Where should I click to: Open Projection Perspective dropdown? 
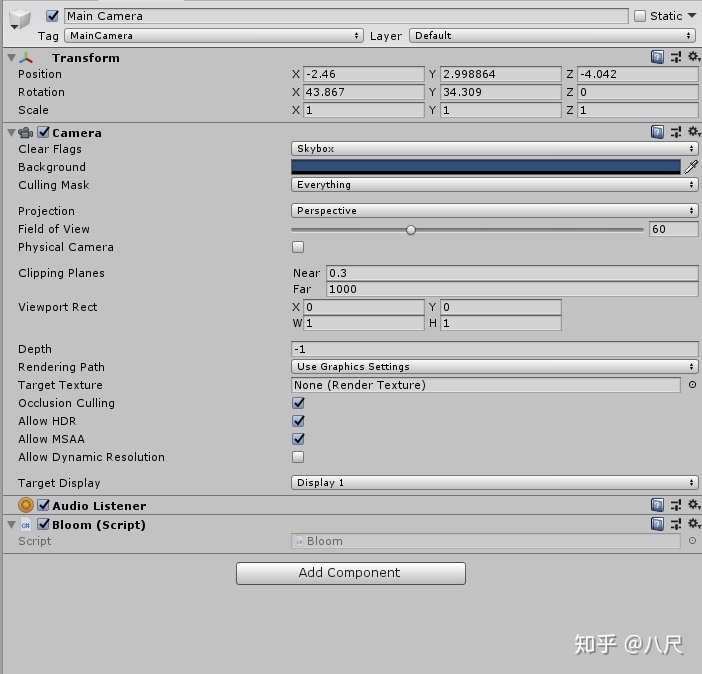[494, 210]
